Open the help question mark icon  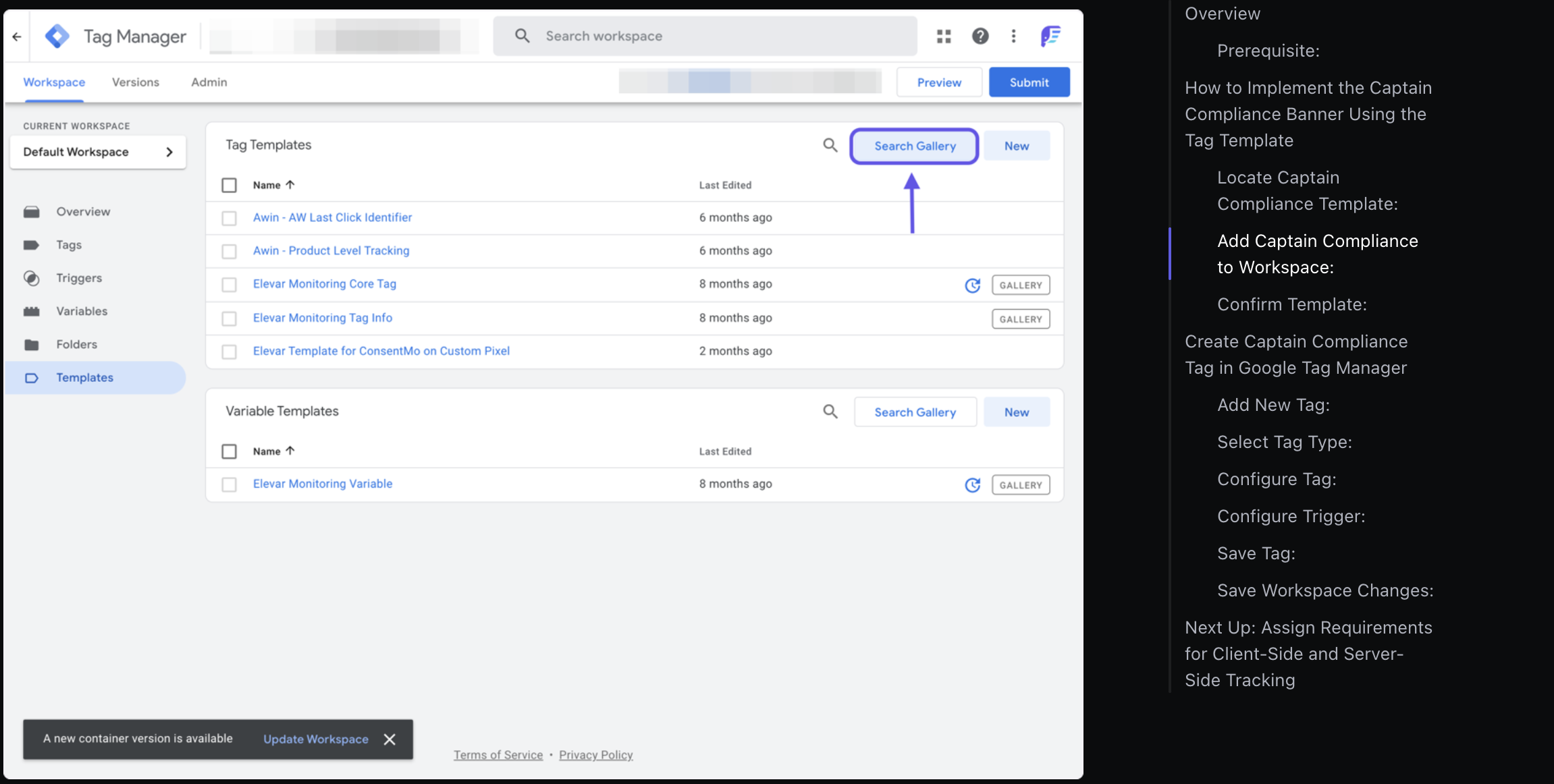[980, 36]
